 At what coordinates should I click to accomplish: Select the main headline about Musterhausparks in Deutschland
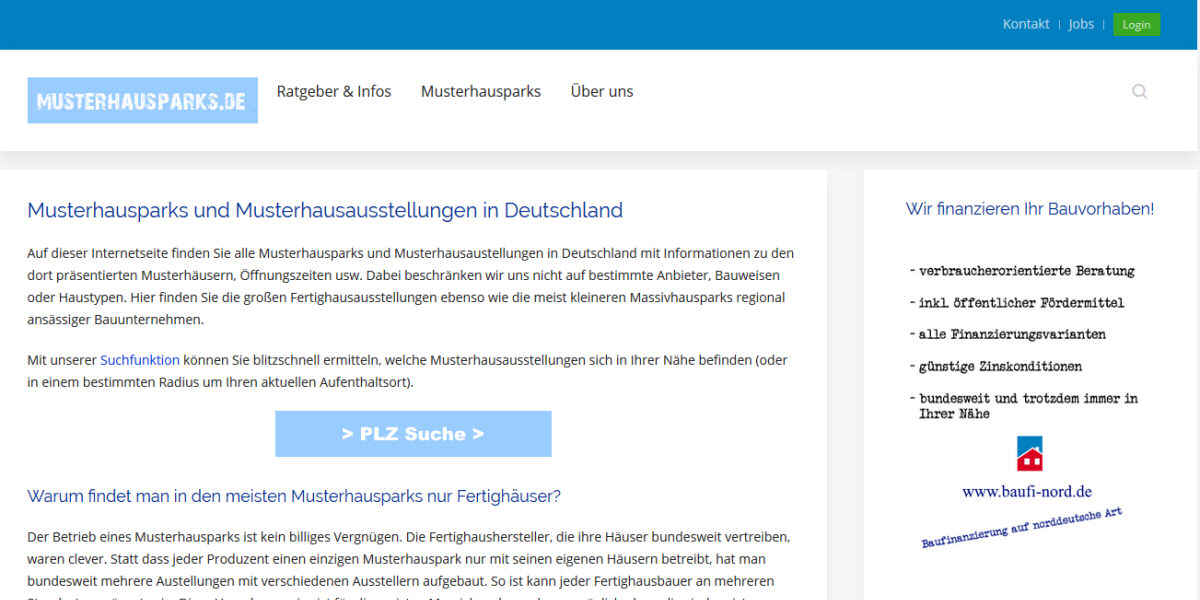pyautogui.click(x=325, y=211)
